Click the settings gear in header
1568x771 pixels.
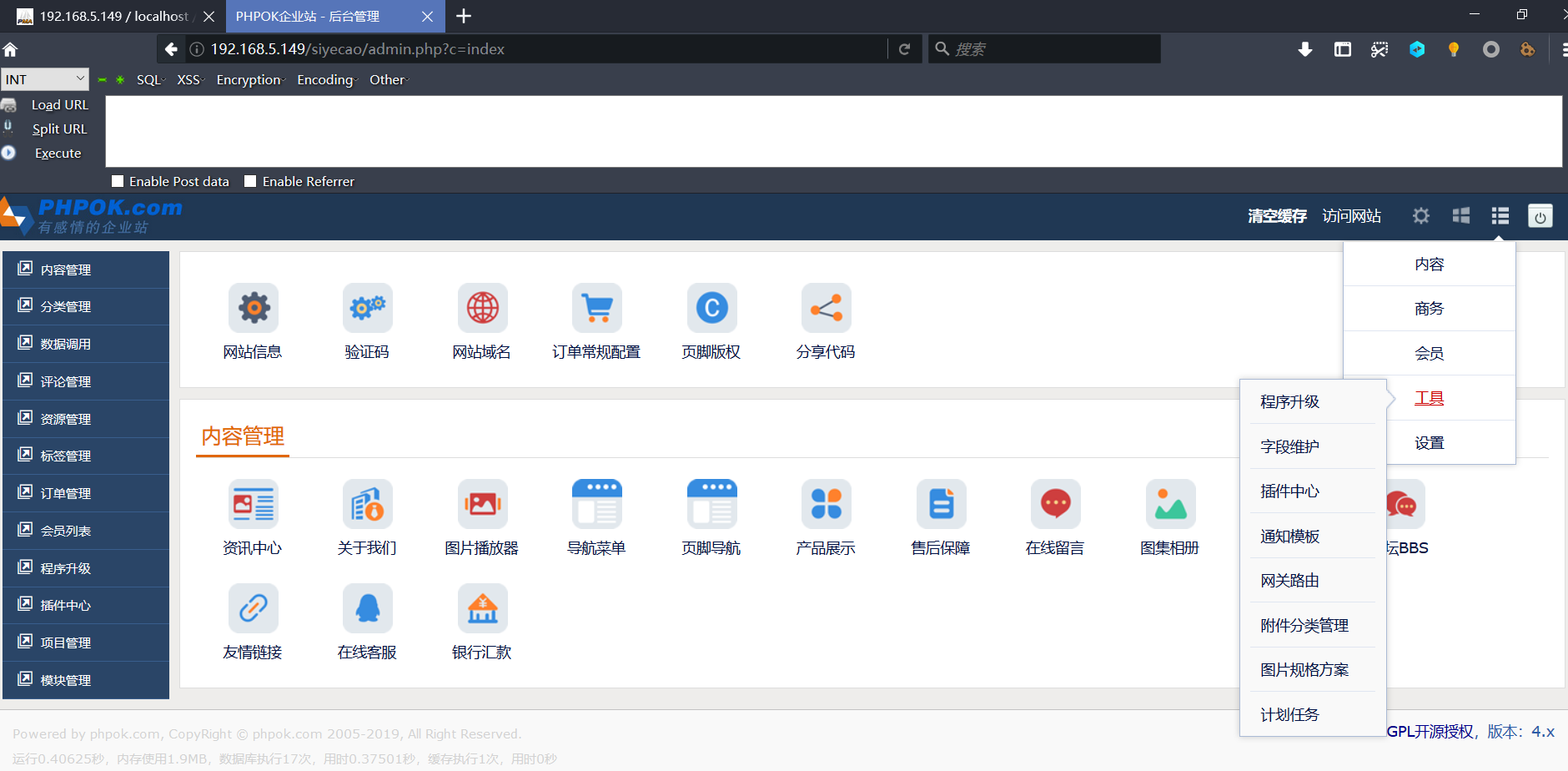point(1421,216)
